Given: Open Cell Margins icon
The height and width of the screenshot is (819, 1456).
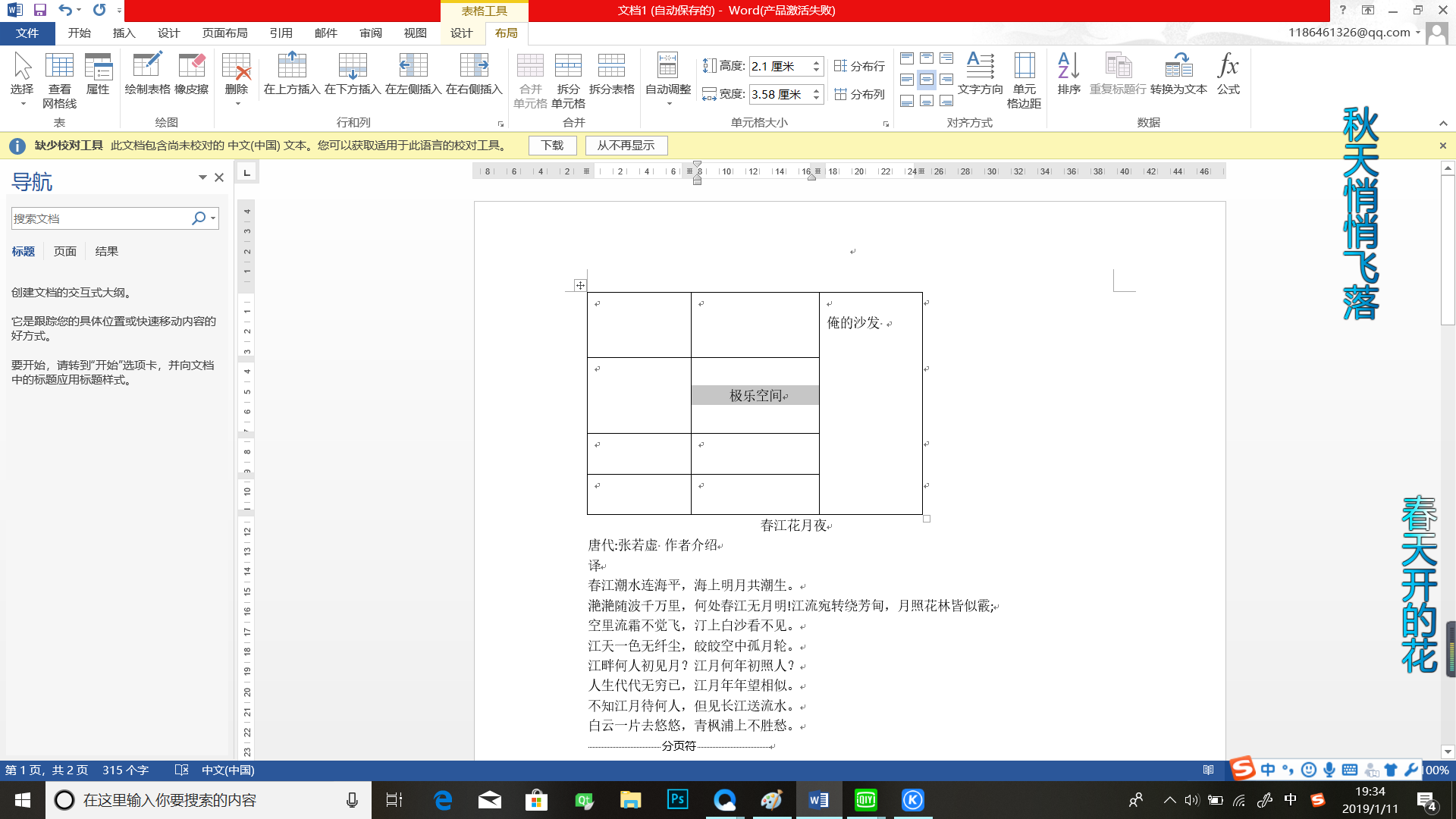Looking at the screenshot, I should [x=1024, y=80].
